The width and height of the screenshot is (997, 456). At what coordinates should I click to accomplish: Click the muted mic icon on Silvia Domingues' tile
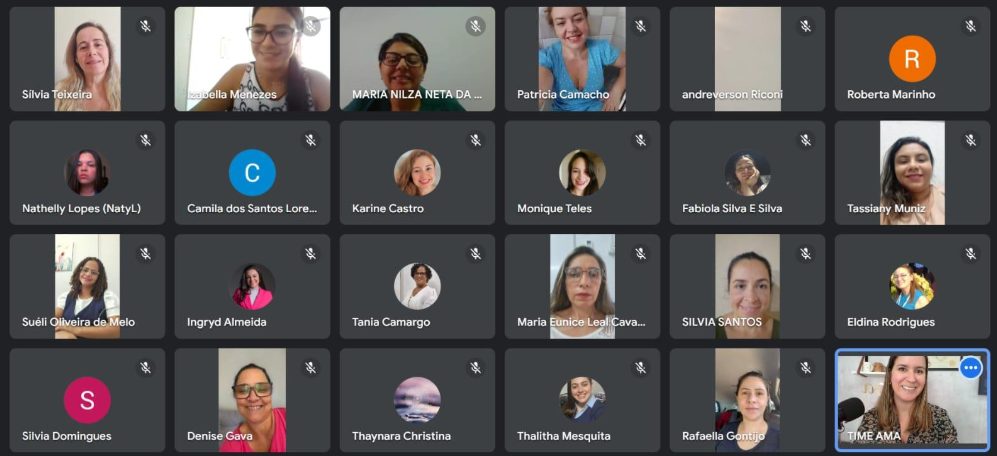(146, 368)
